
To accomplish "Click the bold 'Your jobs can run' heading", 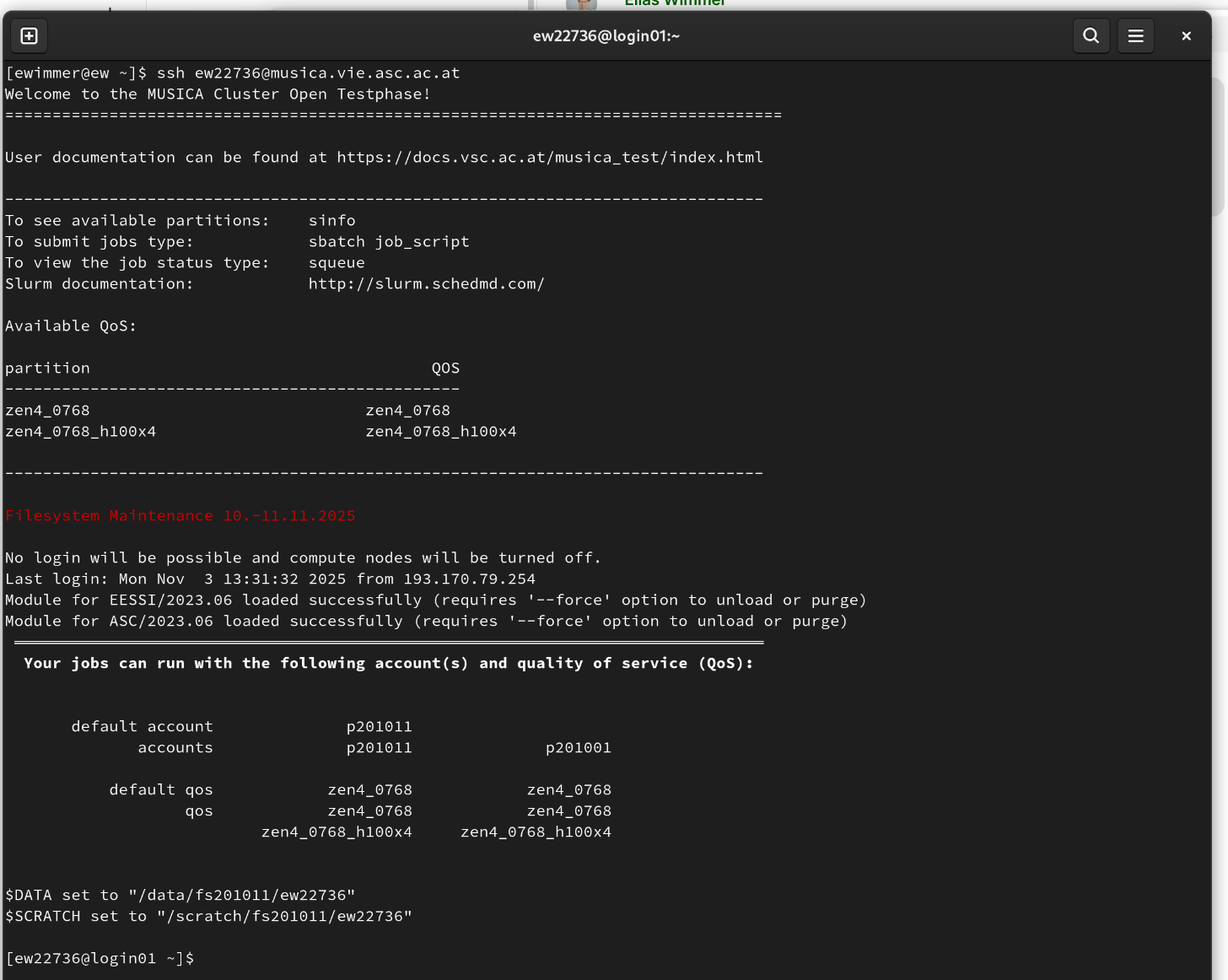I will [388, 663].
